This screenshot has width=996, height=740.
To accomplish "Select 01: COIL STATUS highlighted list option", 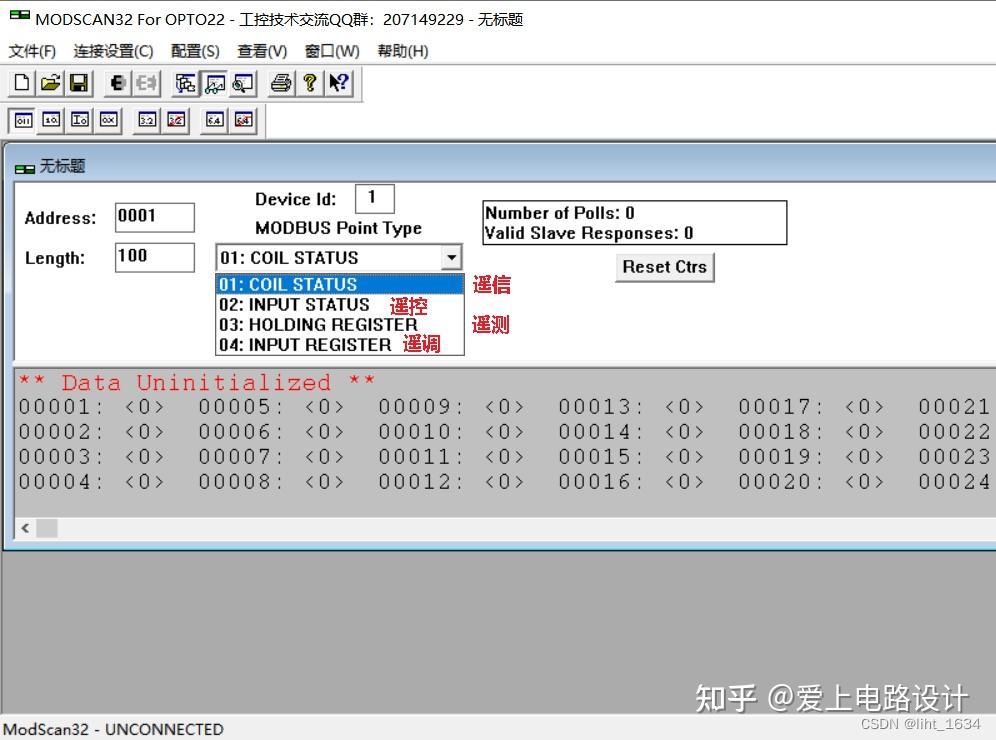I will point(340,284).
